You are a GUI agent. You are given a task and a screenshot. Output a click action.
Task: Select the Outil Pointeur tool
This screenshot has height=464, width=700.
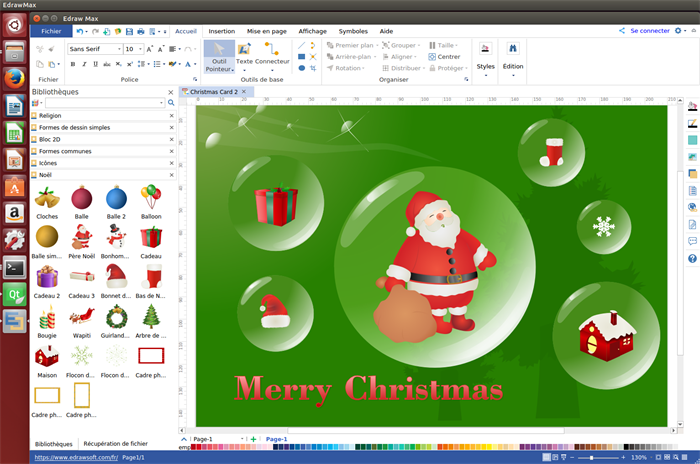pyautogui.click(x=219, y=57)
